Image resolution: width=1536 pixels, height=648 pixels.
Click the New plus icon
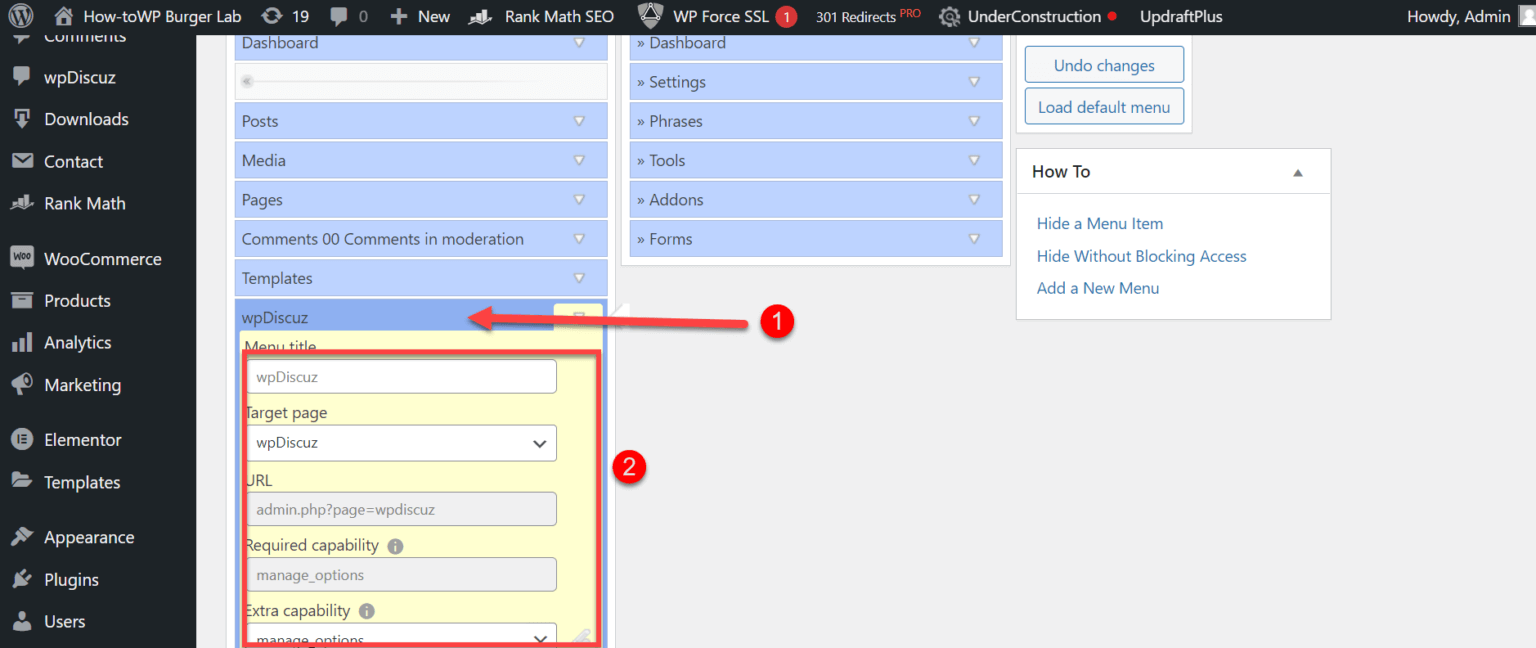coord(399,16)
